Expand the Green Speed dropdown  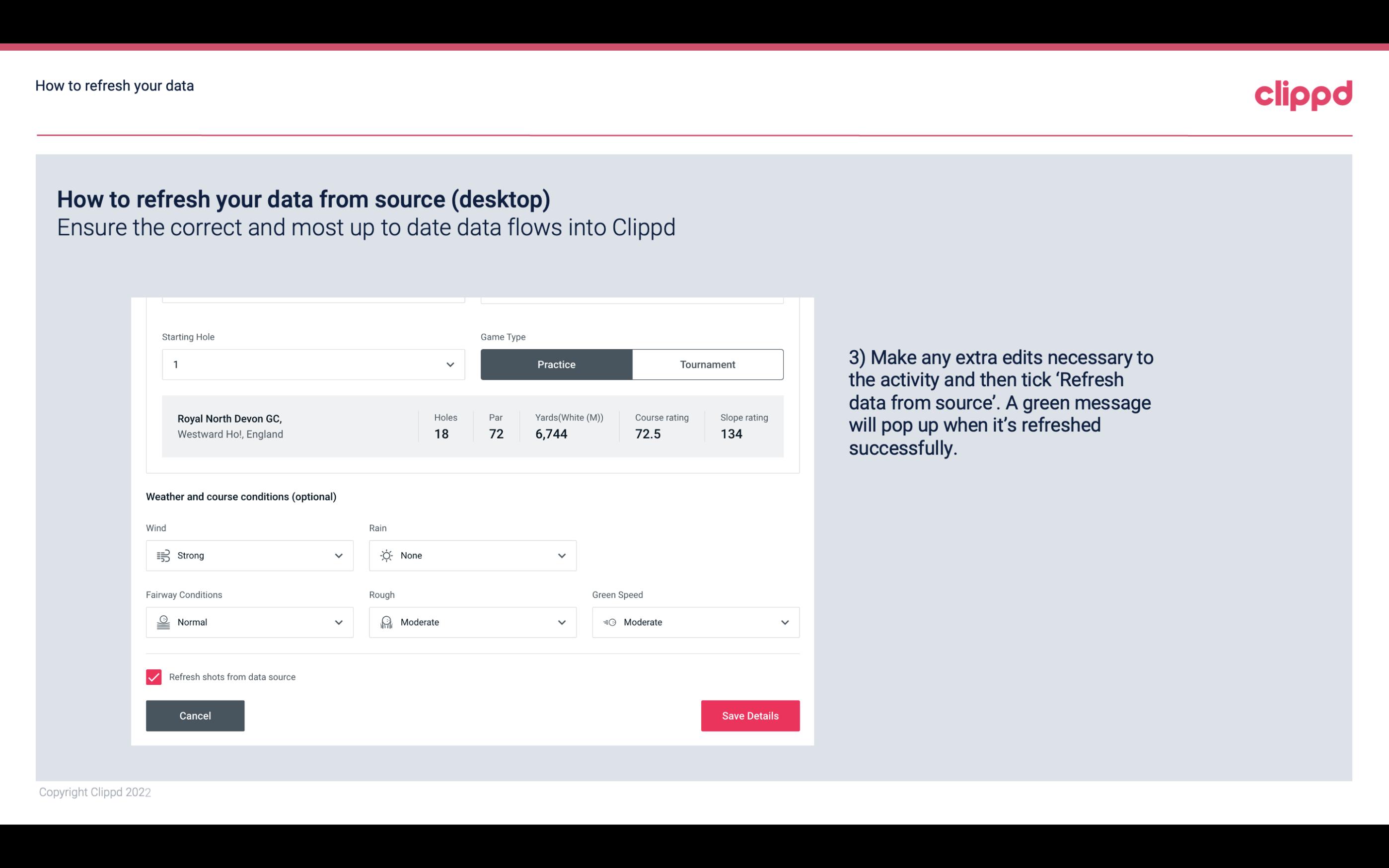coord(784,622)
